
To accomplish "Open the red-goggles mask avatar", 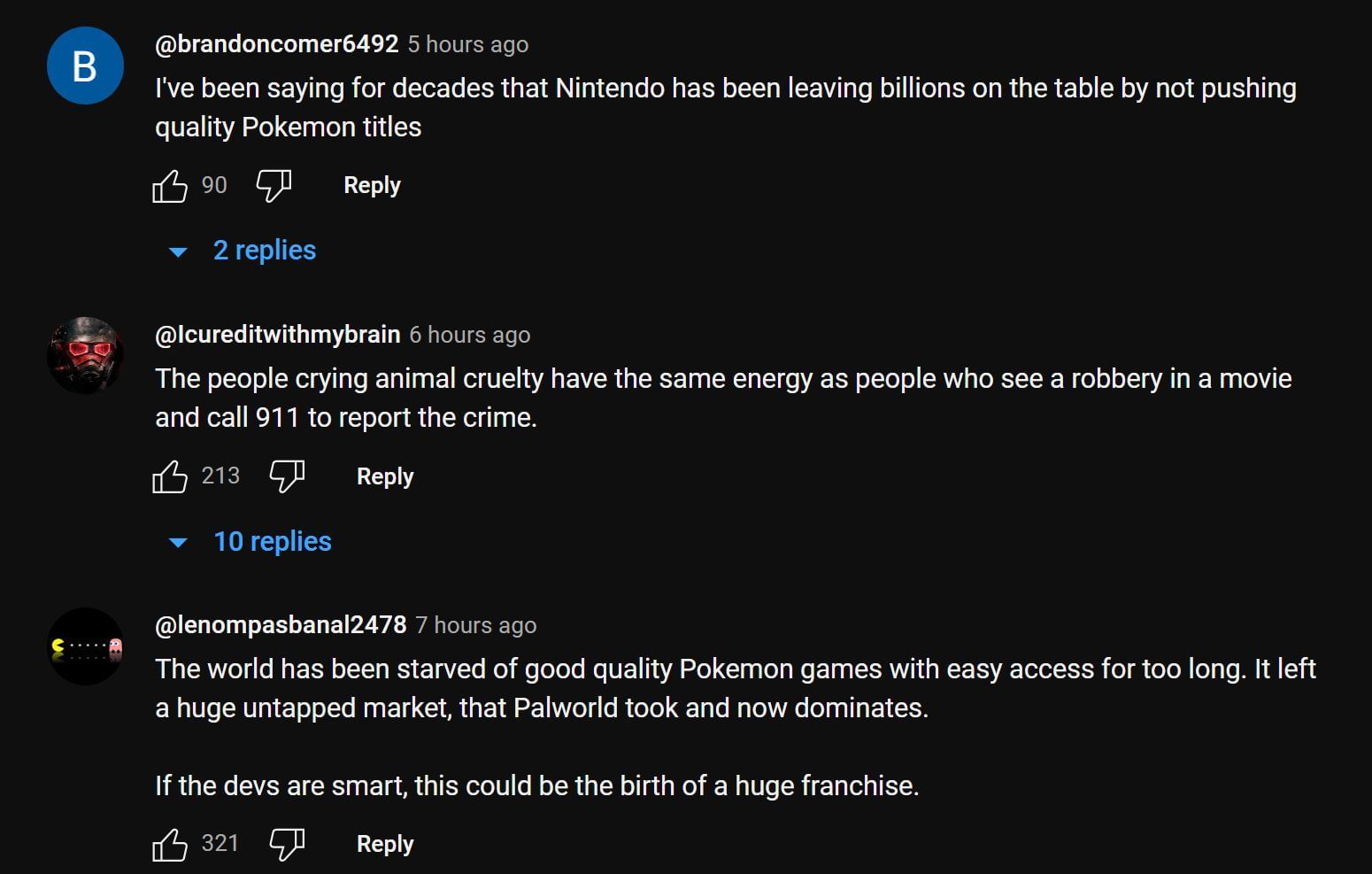I will click(85, 355).
